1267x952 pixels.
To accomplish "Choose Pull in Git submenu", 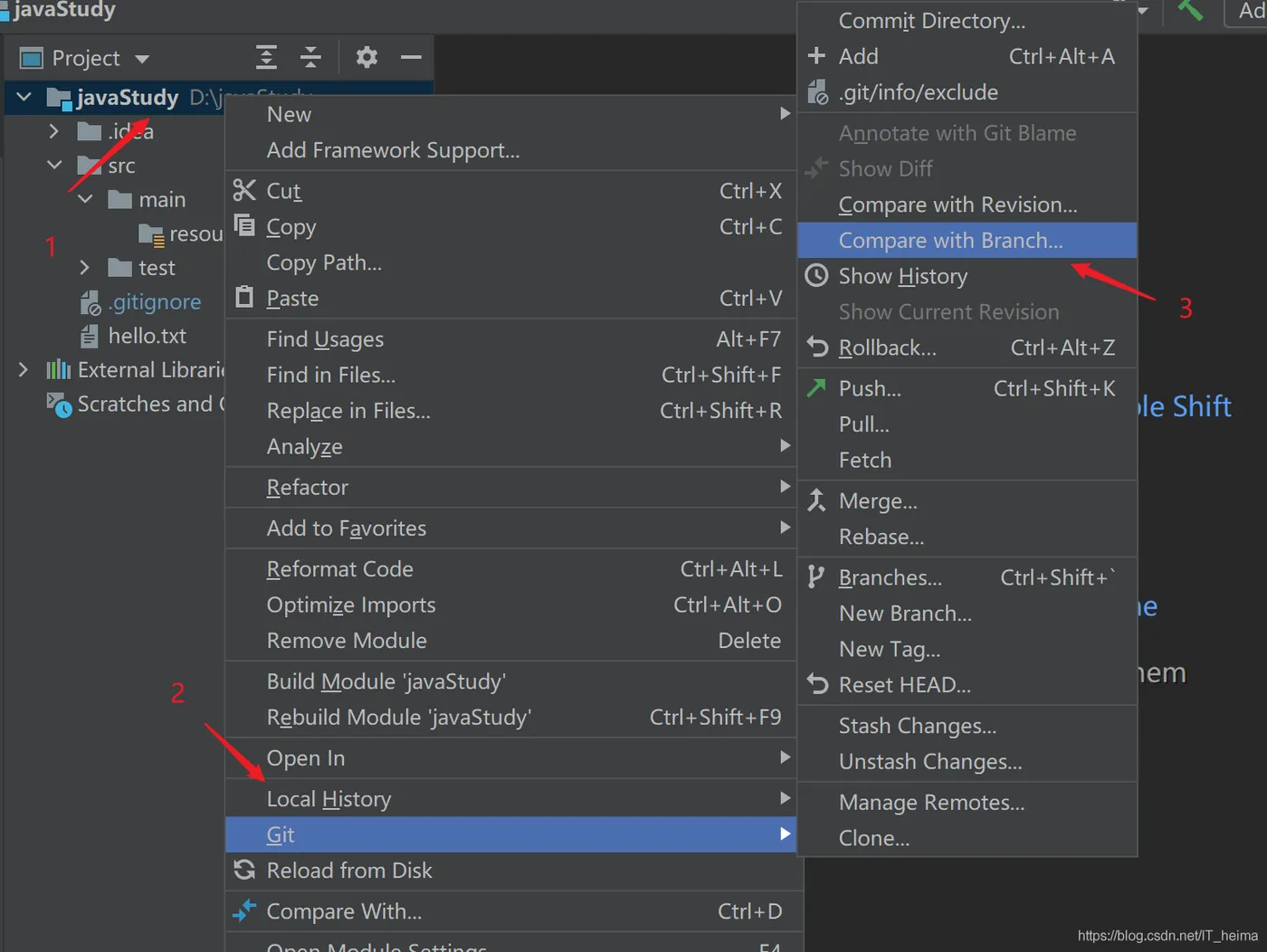I will [x=967, y=424].
